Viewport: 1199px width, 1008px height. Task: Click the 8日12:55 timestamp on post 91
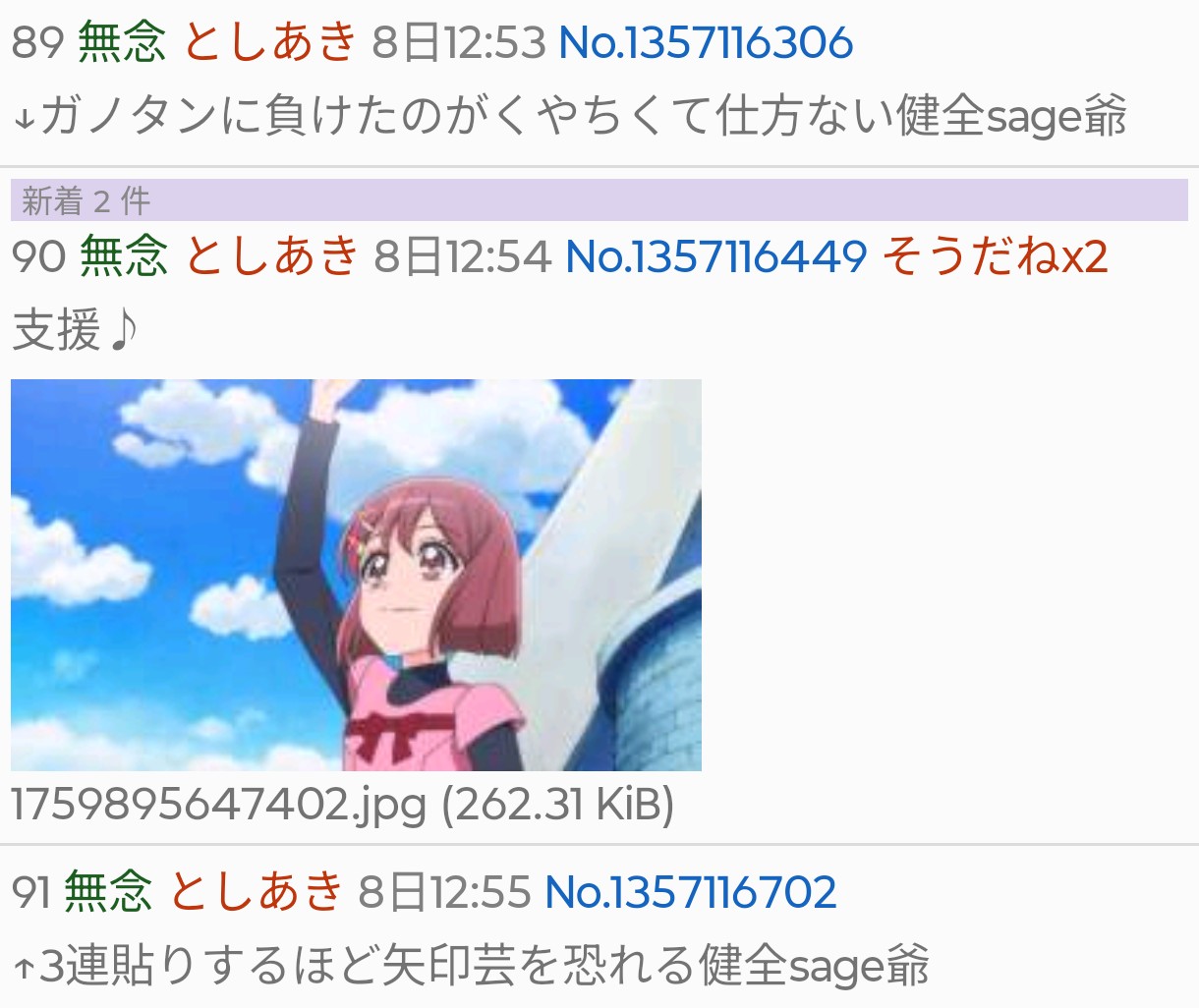444,891
